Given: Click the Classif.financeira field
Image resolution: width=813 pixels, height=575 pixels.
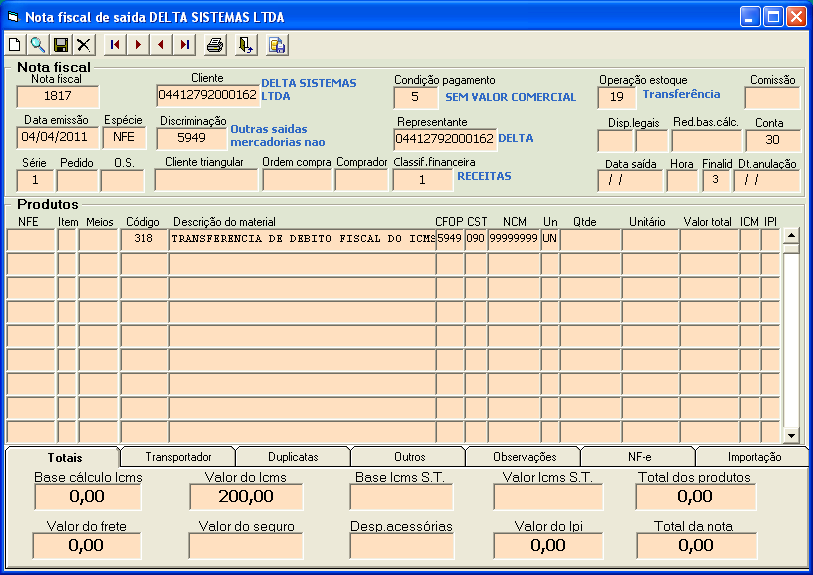Looking at the screenshot, I should coord(423,180).
